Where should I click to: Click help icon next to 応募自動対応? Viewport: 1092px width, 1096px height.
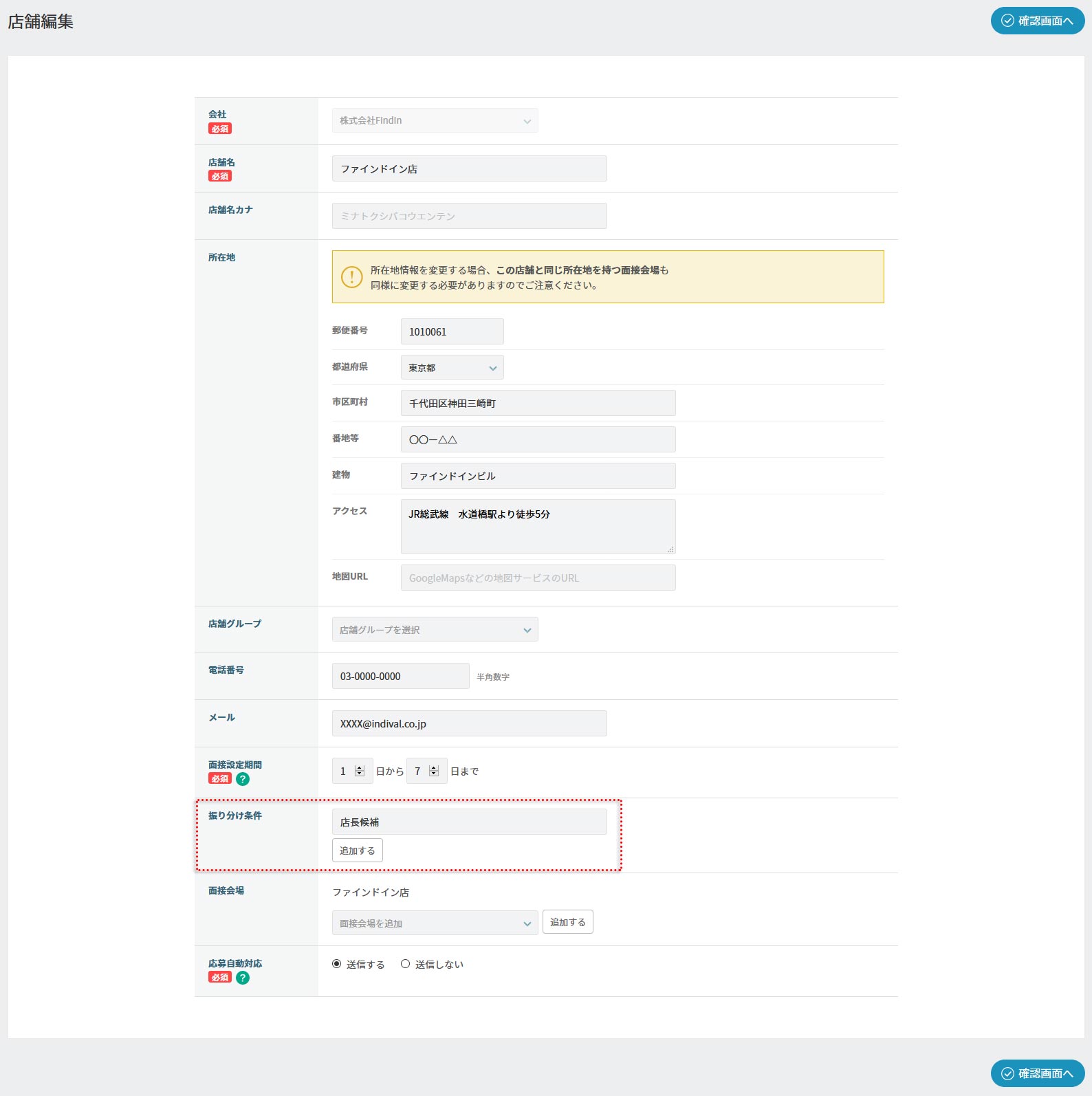tap(243, 978)
